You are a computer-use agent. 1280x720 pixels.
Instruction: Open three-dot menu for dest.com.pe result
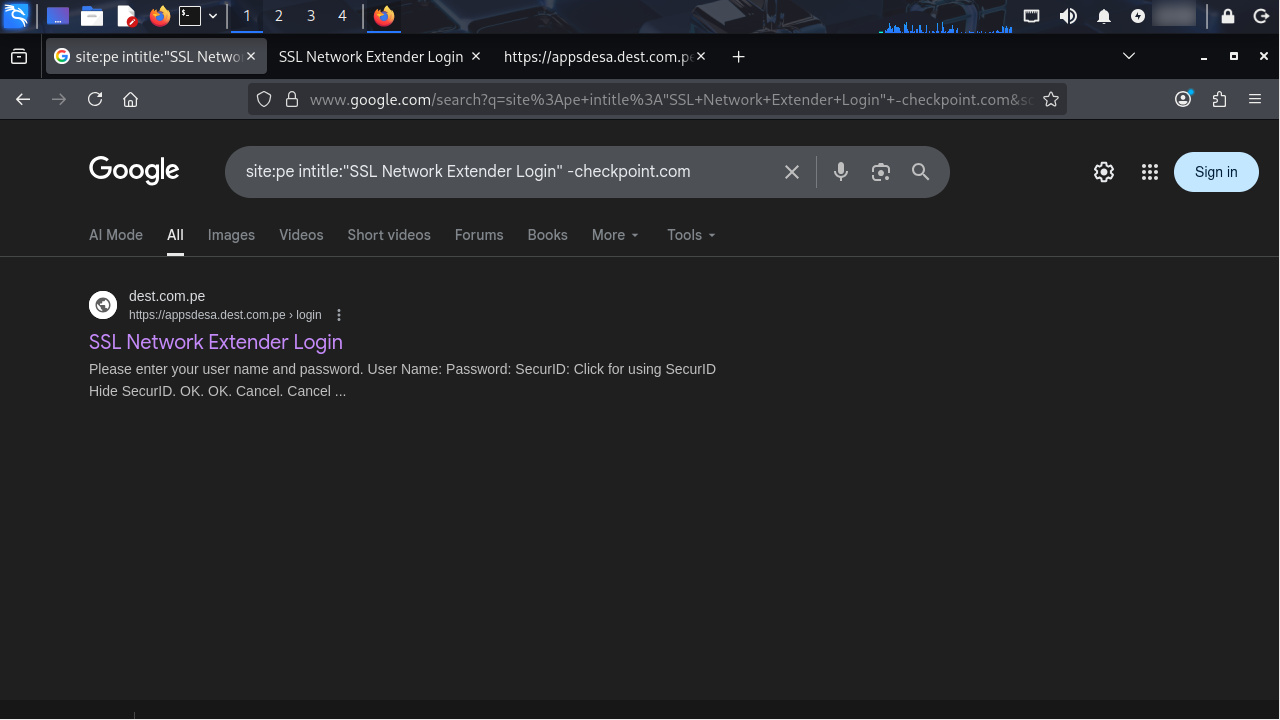[x=339, y=315]
